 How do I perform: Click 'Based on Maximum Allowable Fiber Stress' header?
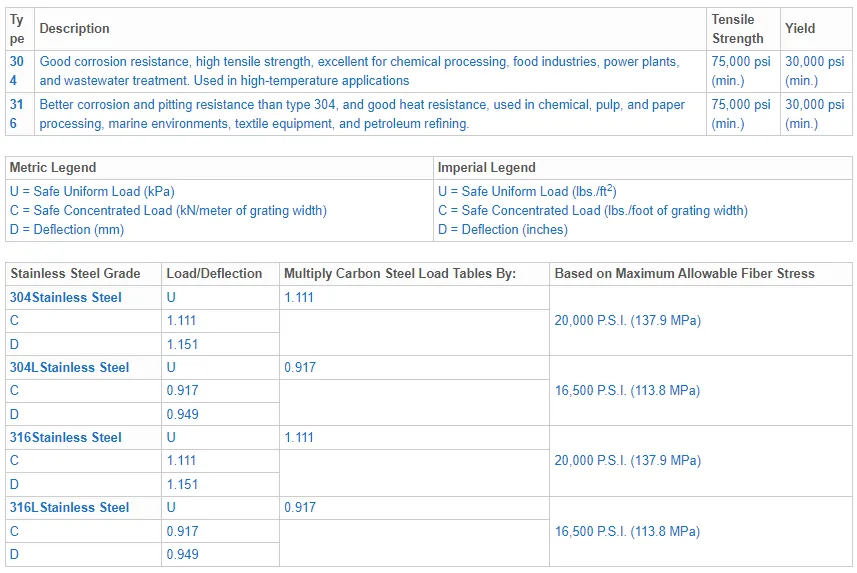[x=684, y=273]
